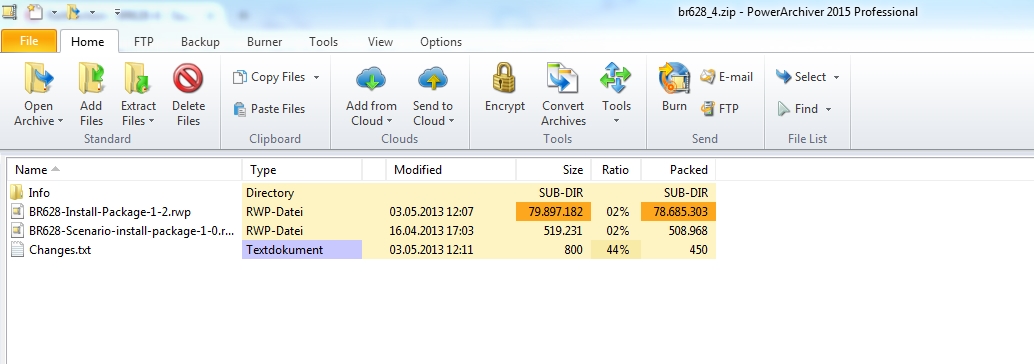The width and height of the screenshot is (1034, 364).
Task: Click the Info folder icon
Action: [x=17, y=193]
